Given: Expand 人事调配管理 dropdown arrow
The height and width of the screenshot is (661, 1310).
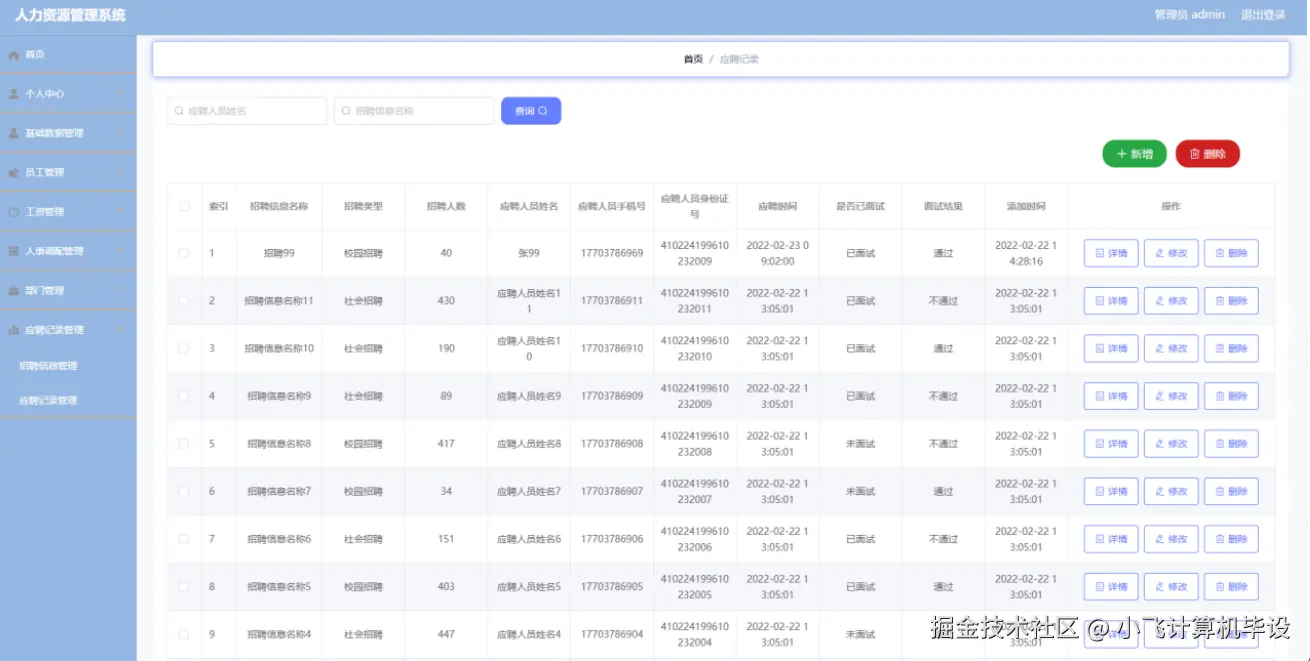Looking at the screenshot, I should tap(119, 251).
